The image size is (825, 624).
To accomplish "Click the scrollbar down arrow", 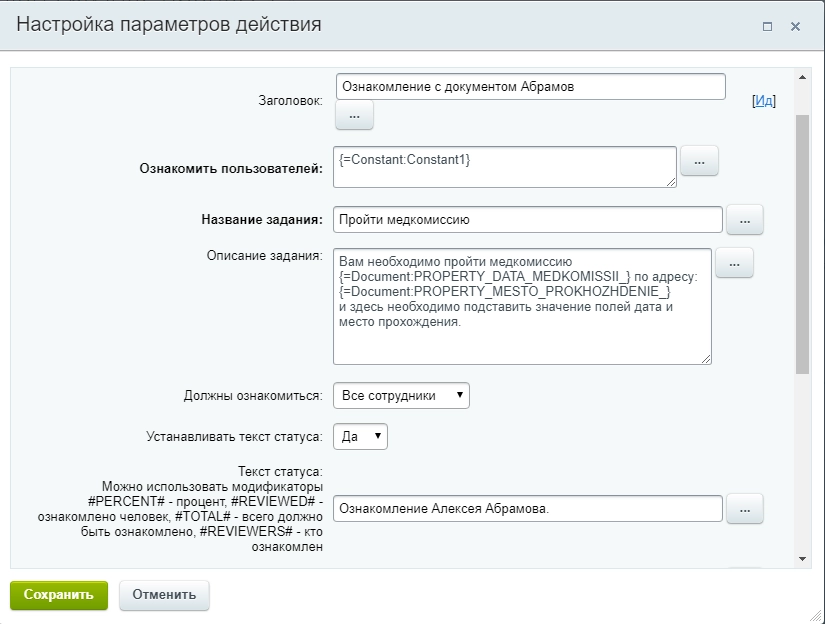I will (801, 560).
